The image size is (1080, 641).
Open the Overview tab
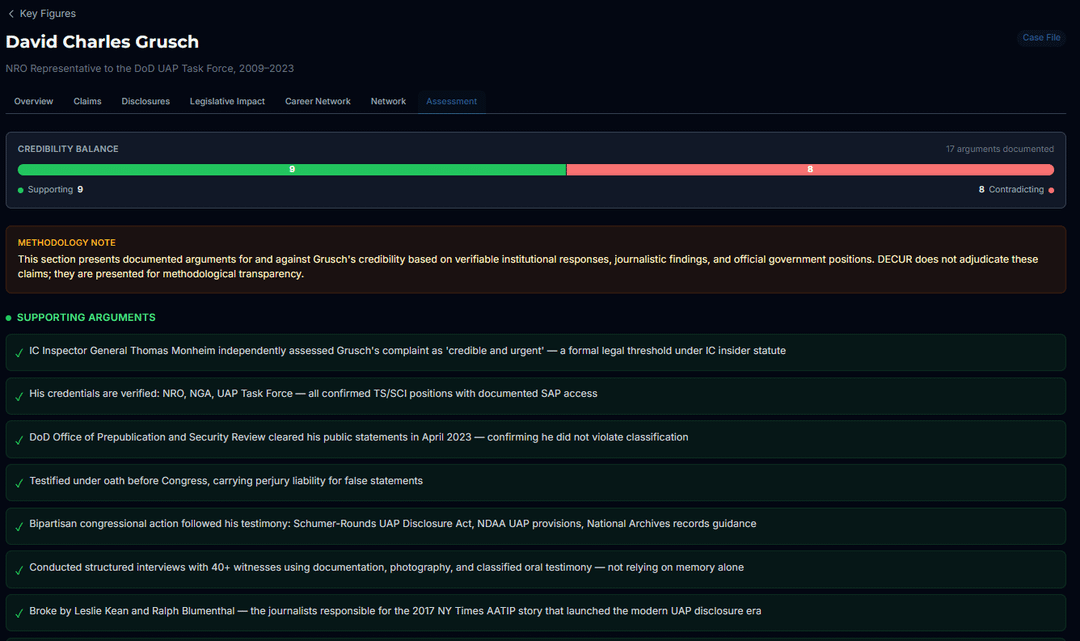click(x=33, y=101)
